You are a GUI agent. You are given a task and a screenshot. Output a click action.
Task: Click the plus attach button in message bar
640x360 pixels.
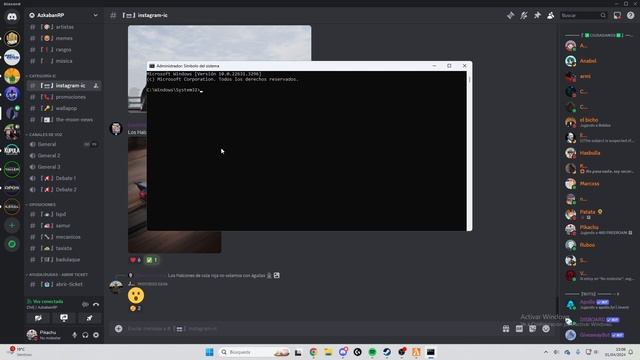point(118,329)
